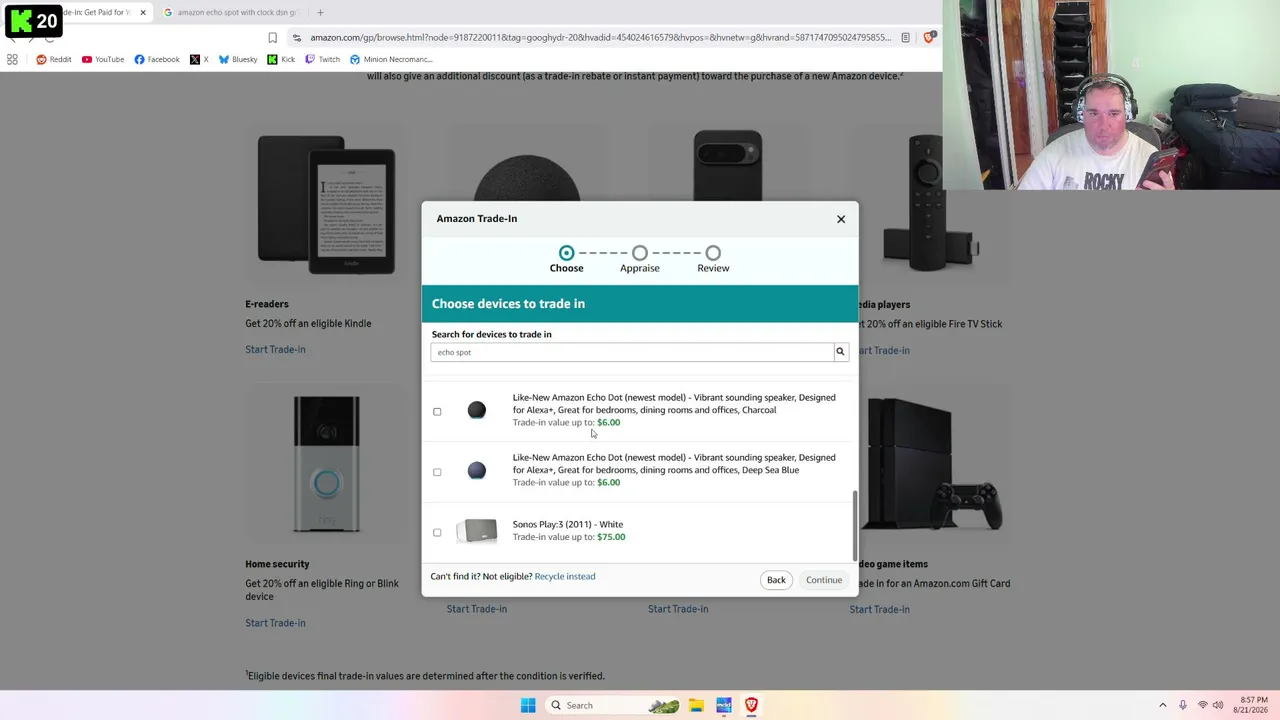Open the taskbar app next to File Explorer

(x=724, y=705)
